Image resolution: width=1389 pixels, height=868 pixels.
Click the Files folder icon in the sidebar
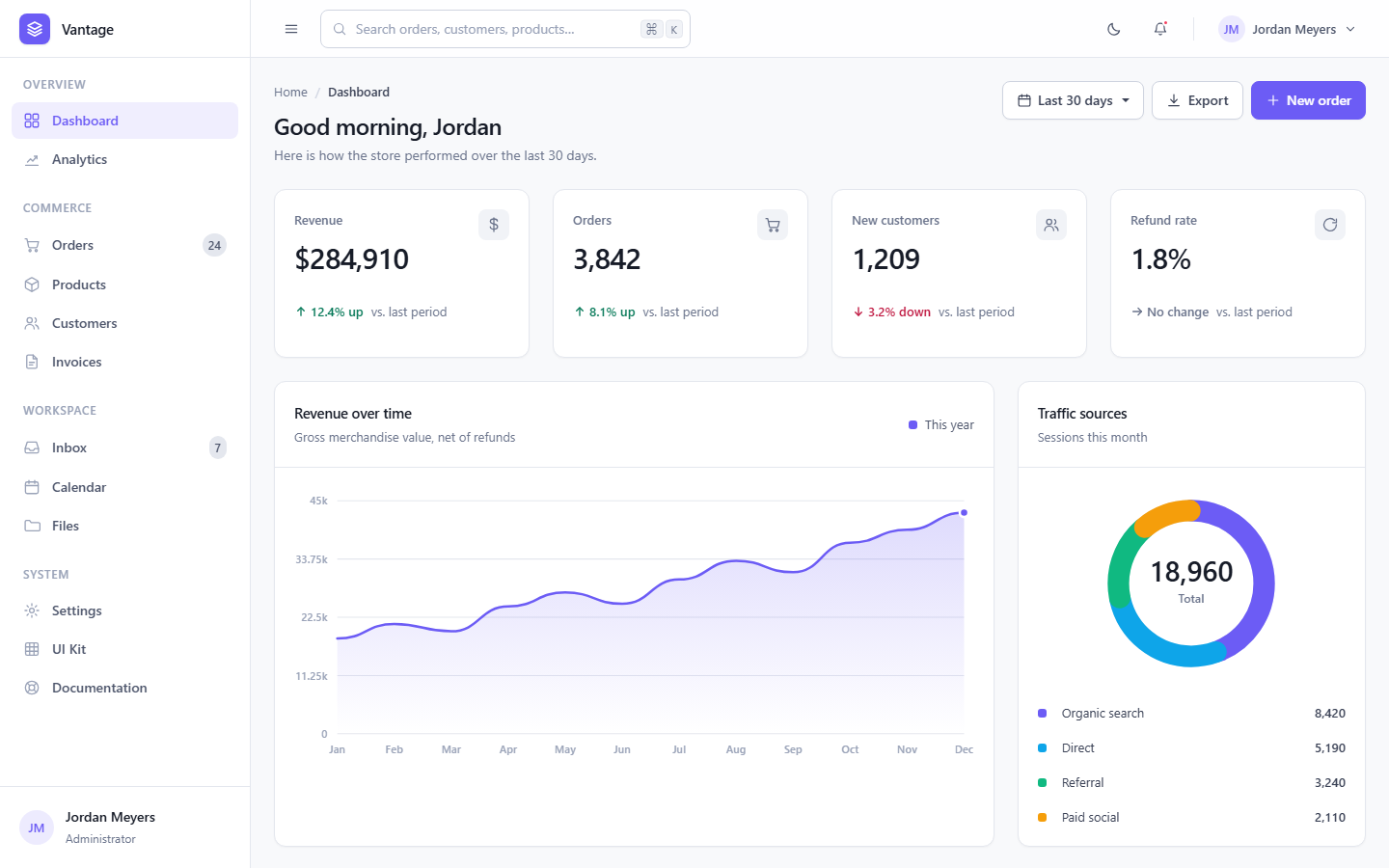32,526
